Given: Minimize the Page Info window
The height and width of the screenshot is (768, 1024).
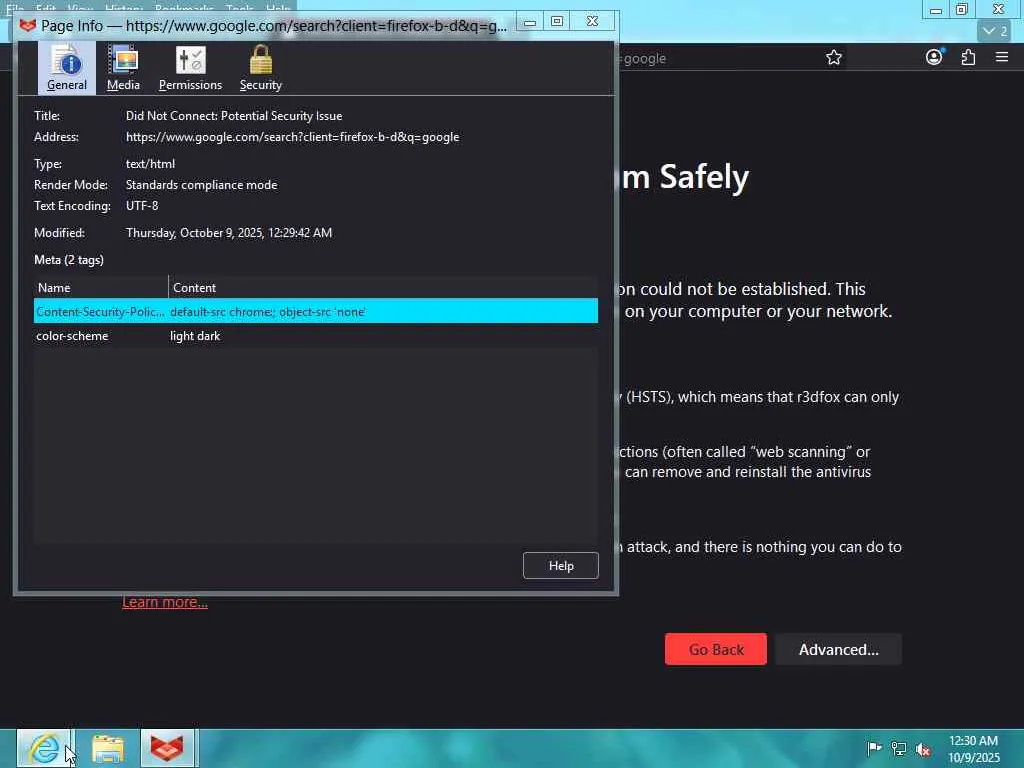Looking at the screenshot, I should point(530,22).
